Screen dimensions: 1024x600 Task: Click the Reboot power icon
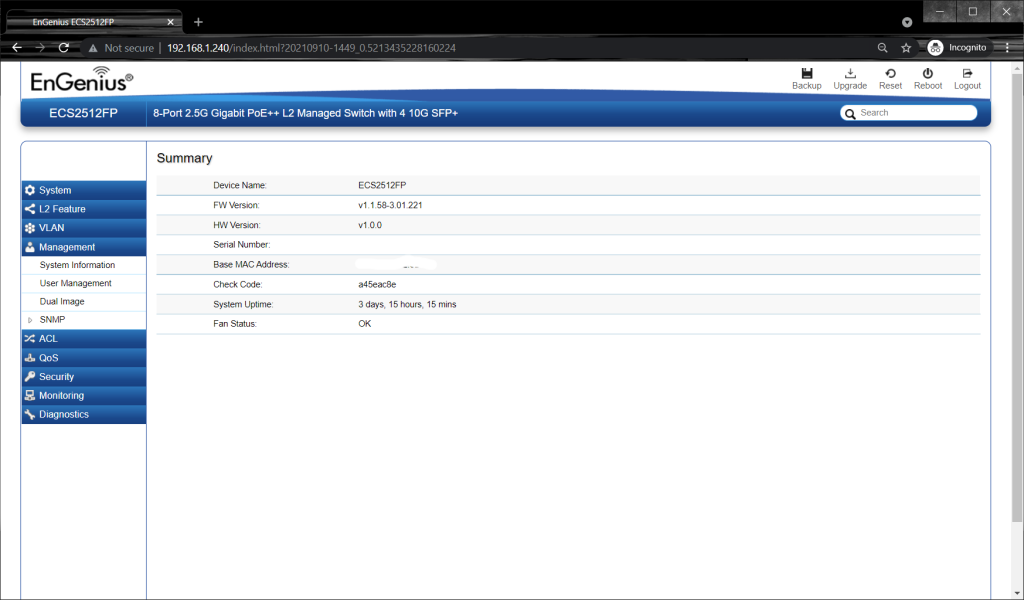coord(927,73)
